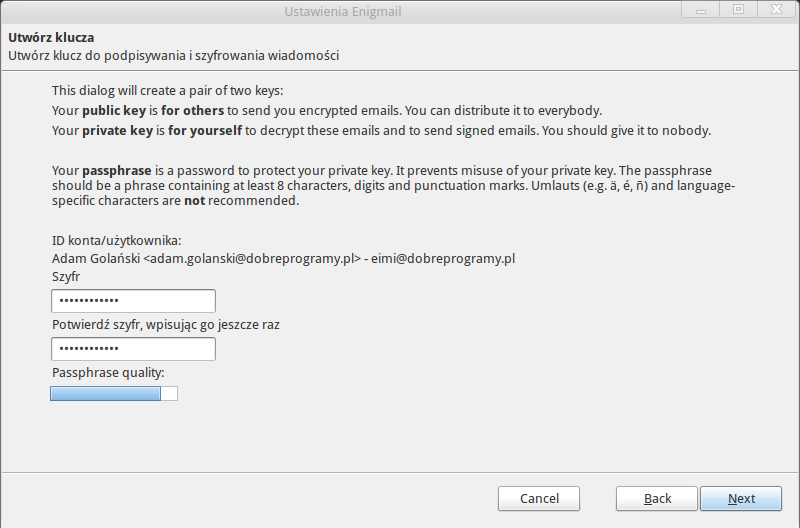Go to previous step with Back
Image resolution: width=800 pixels, height=528 pixels.
[656, 498]
